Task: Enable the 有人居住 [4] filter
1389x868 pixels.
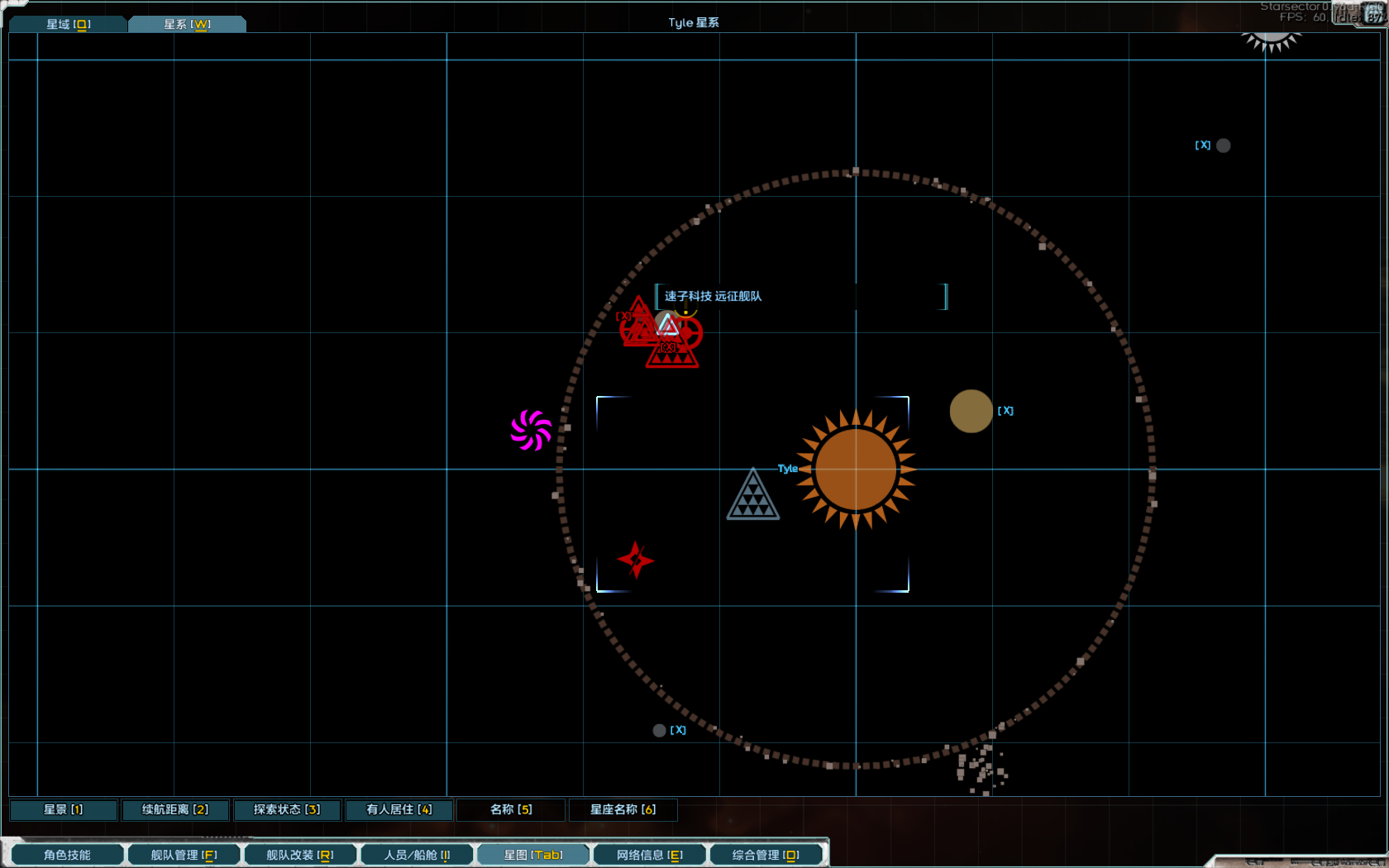Action: 399,809
